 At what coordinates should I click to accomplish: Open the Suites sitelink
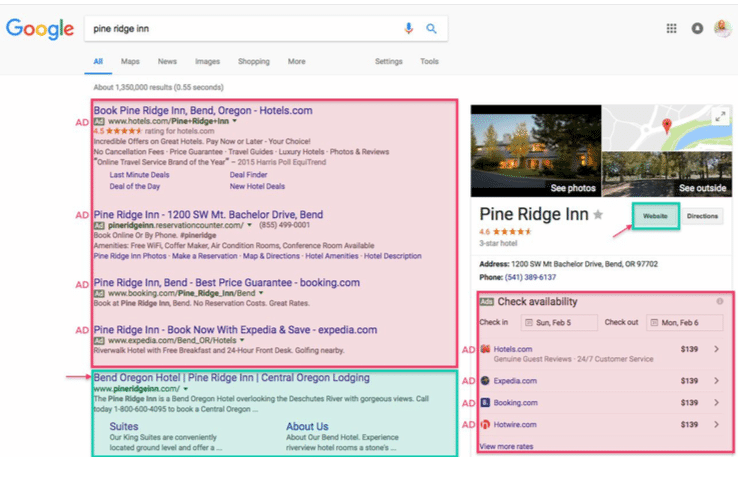coord(124,426)
